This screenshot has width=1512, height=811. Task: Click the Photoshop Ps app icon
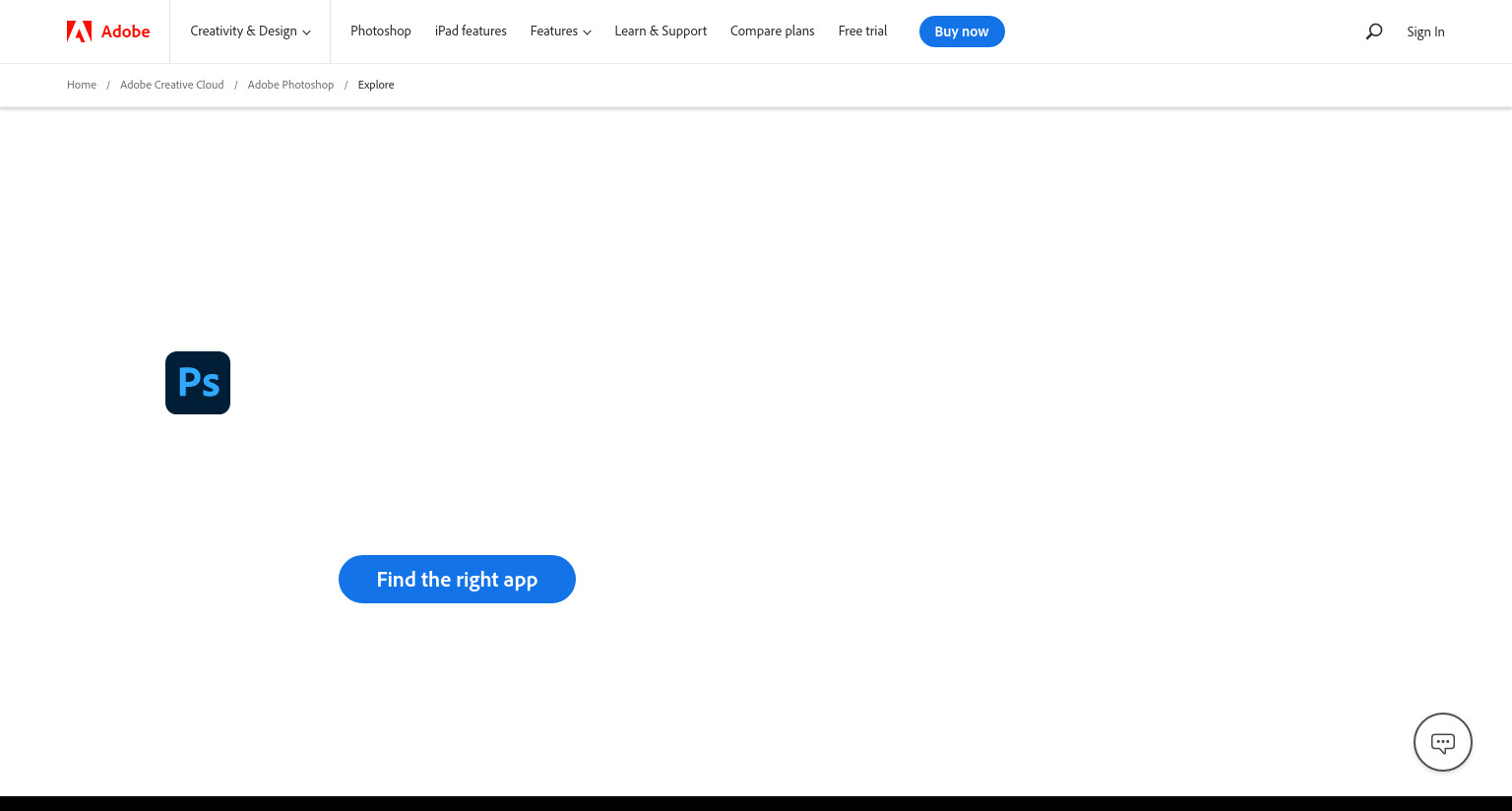pos(198,383)
